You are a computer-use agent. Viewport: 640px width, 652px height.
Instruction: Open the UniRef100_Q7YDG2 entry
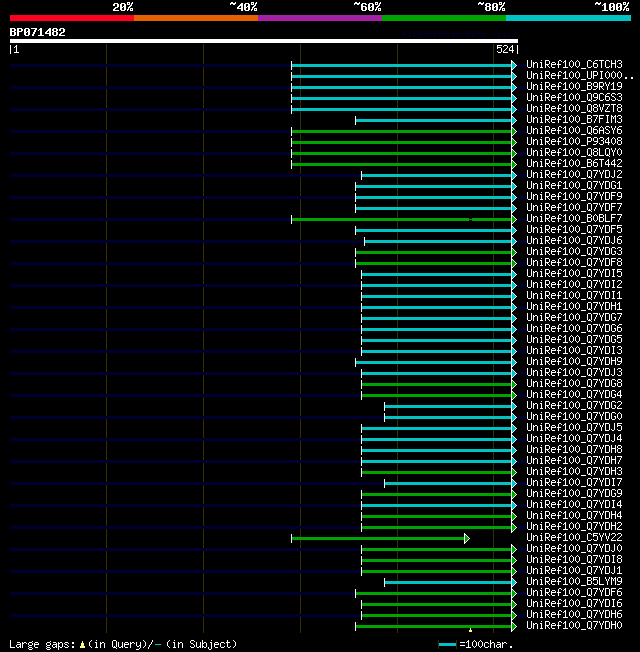click(x=574, y=405)
